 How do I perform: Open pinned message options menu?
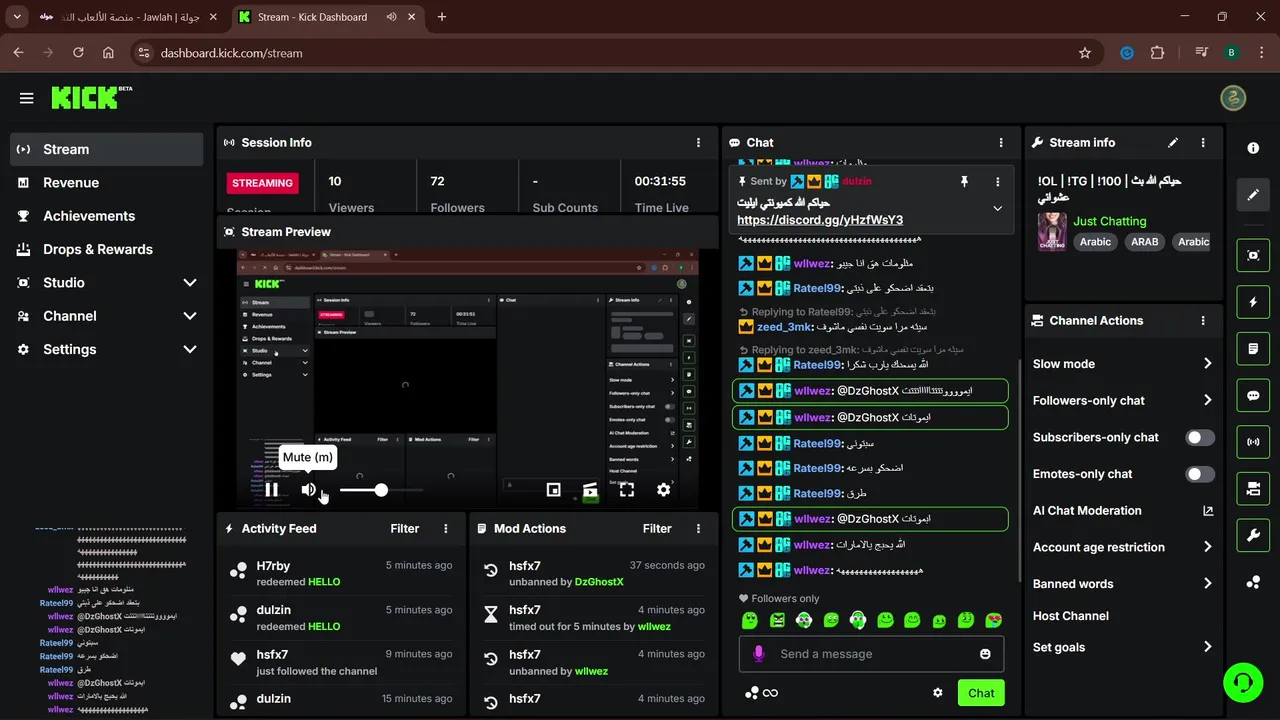tap(997, 181)
